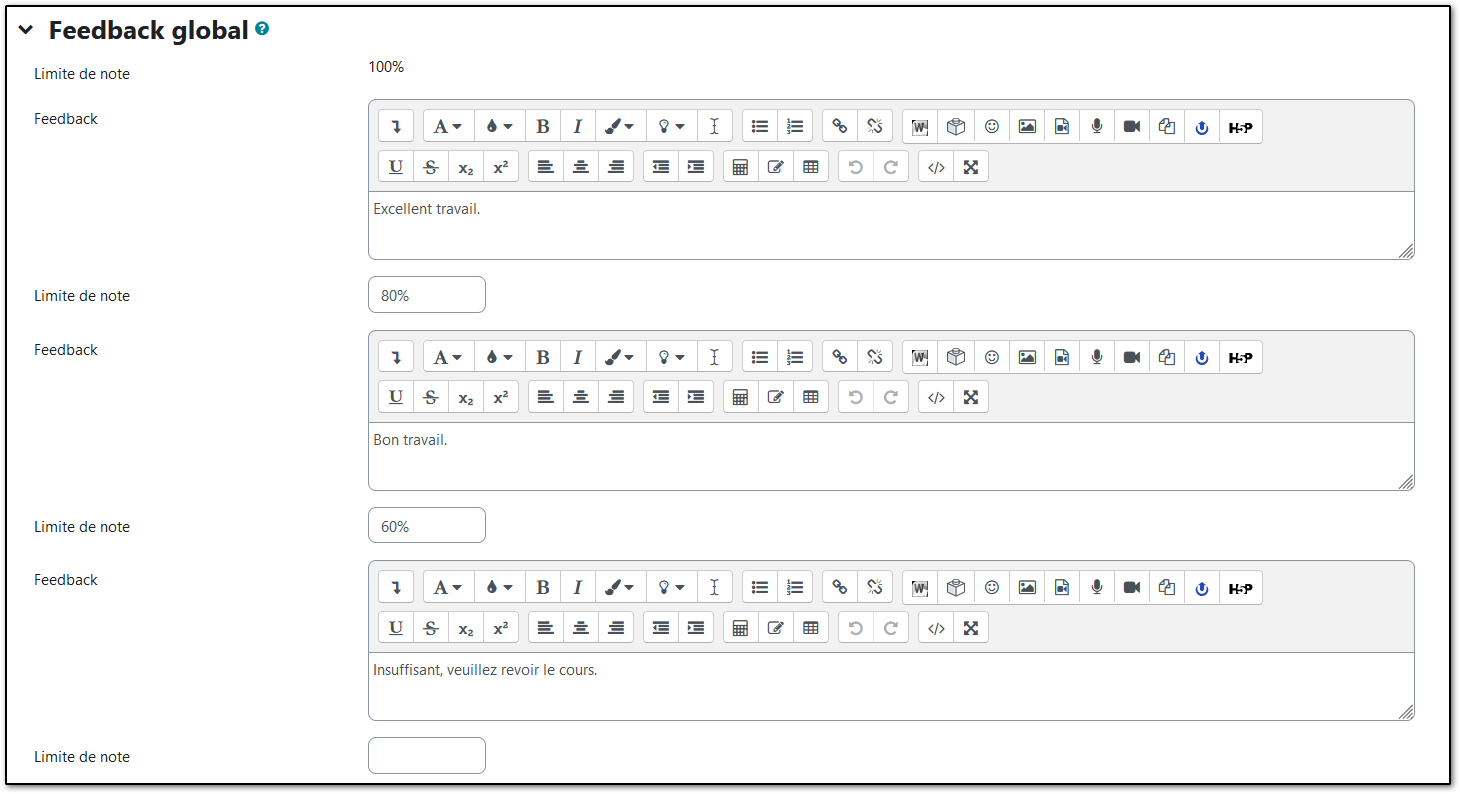
Task: Open the font color dropdown in first editor
Action: tap(498, 126)
